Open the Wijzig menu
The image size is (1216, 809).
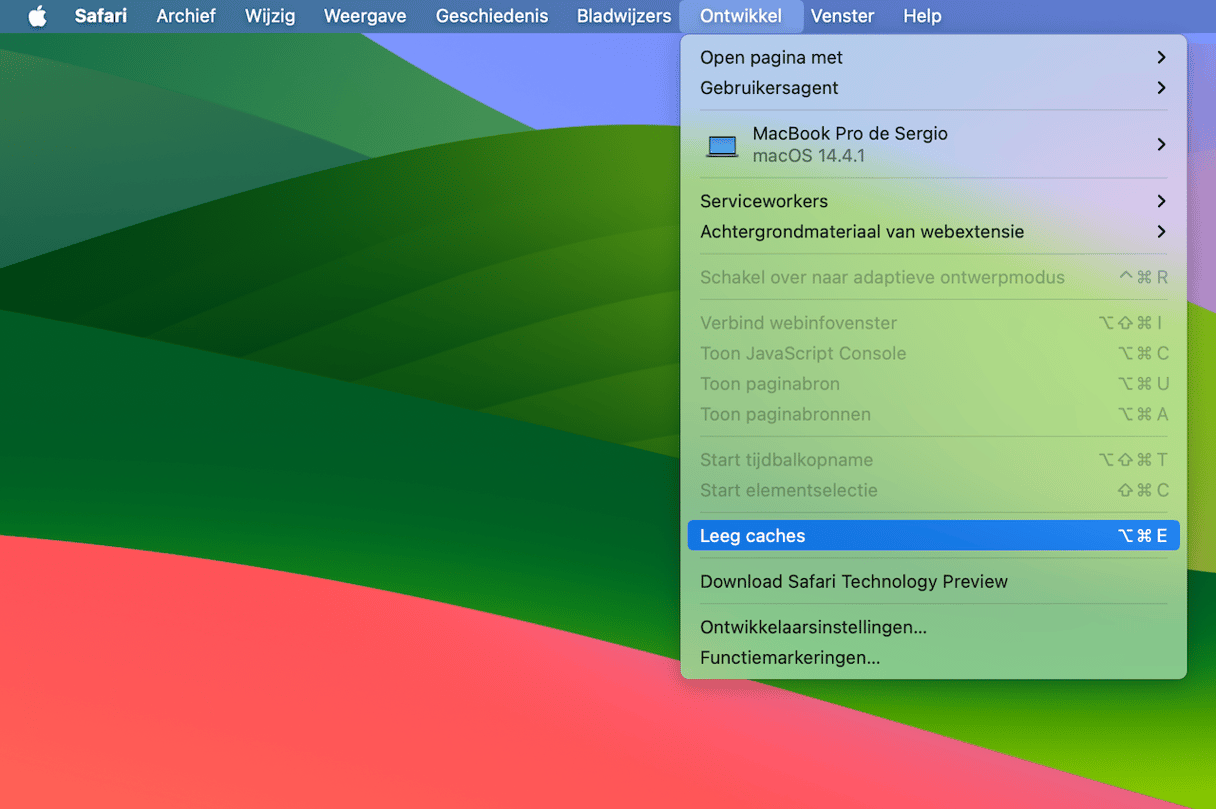tap(270, 16)
